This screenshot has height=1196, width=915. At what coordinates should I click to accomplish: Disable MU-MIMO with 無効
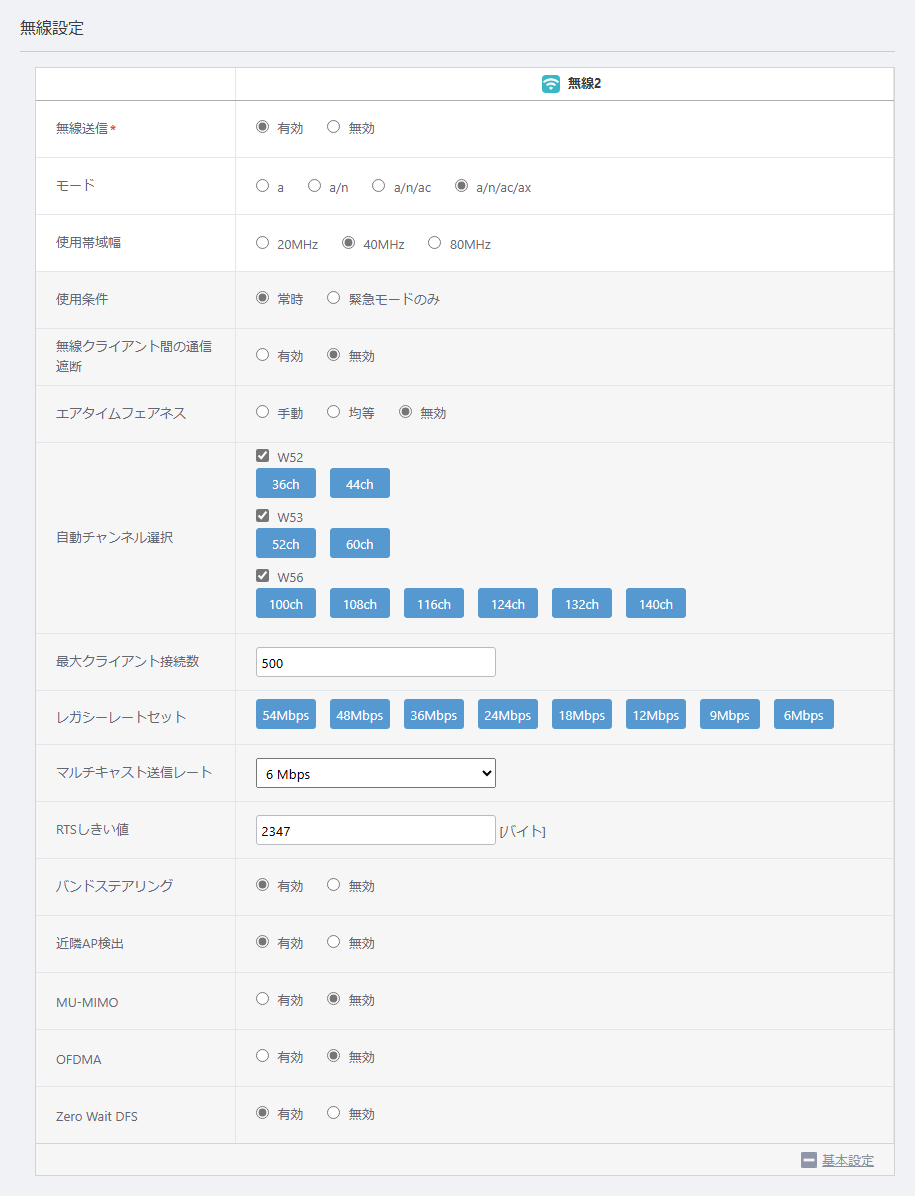point(333,998)
